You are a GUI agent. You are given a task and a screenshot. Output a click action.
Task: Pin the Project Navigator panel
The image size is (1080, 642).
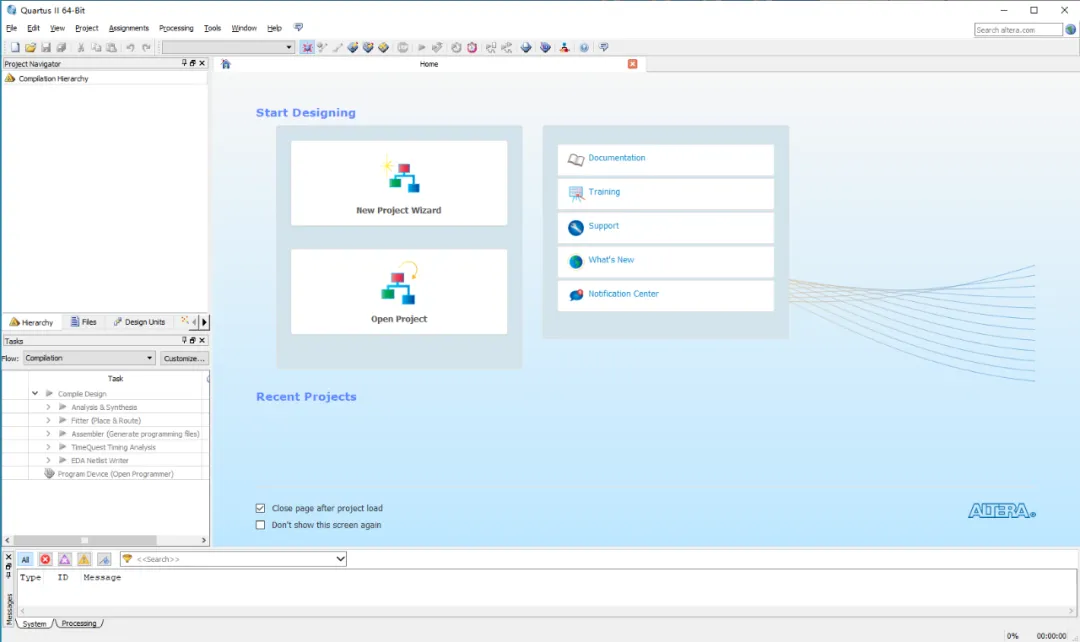point(184,63)
